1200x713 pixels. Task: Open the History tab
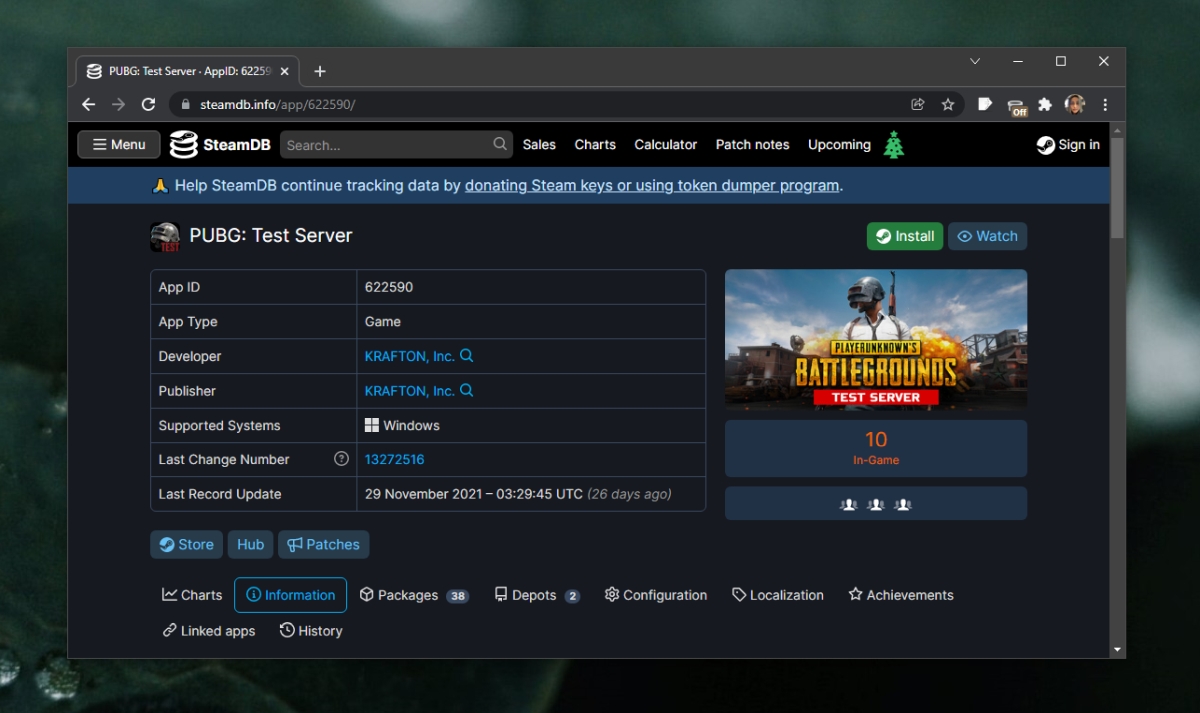pyautogui.click(x=311, y=631)
